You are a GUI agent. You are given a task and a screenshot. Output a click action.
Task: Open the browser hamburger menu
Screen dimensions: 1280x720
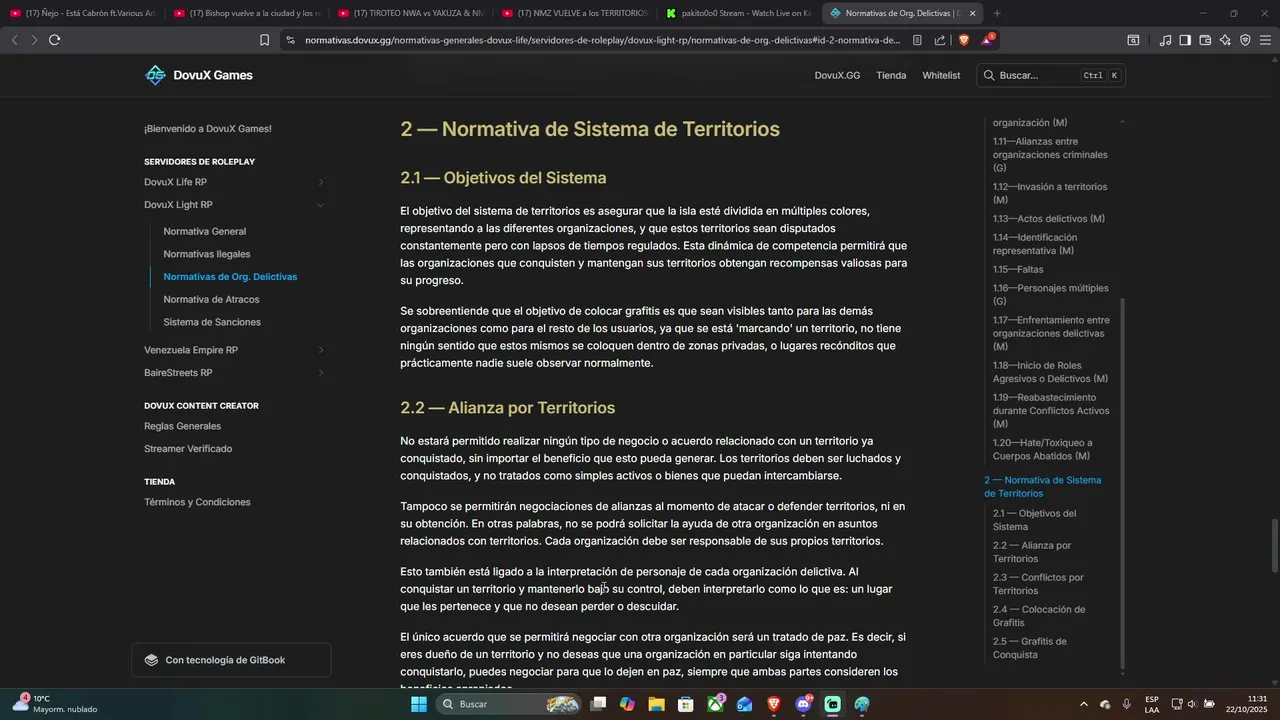[x=1265, y=40]
